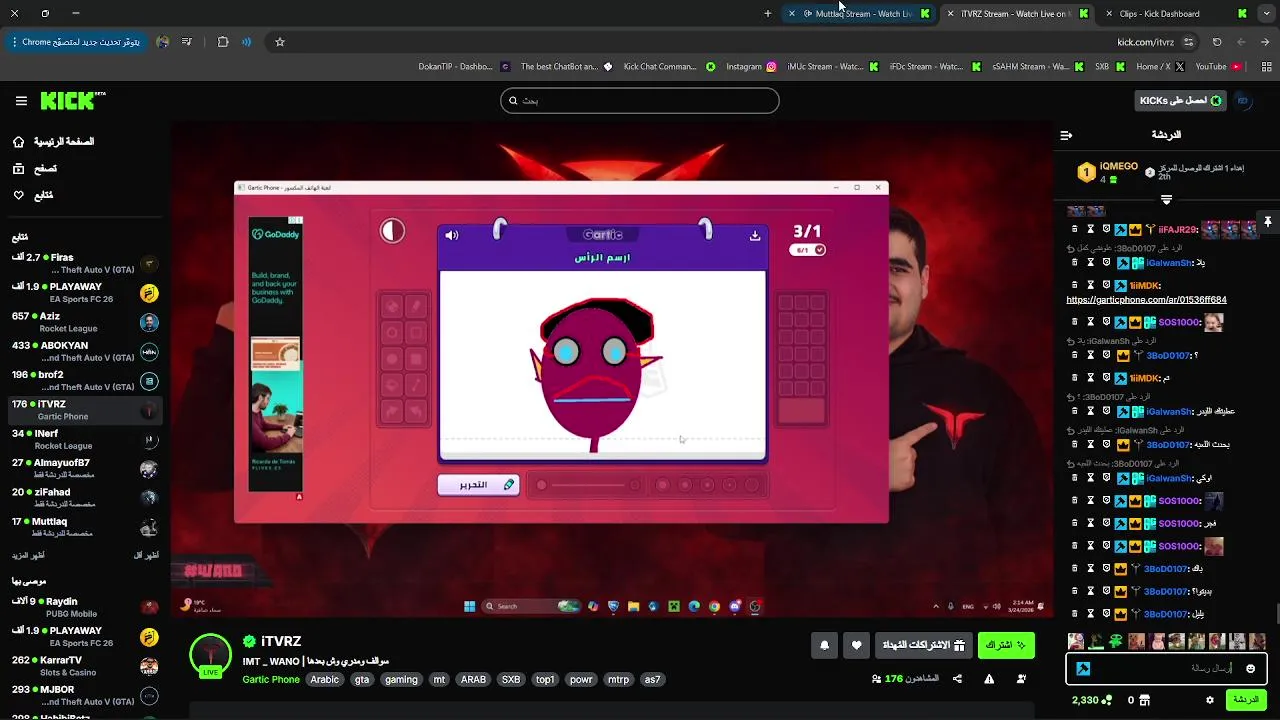Click the gta tag
Viewport: 1280px width, 720px height.
[362, 679]
